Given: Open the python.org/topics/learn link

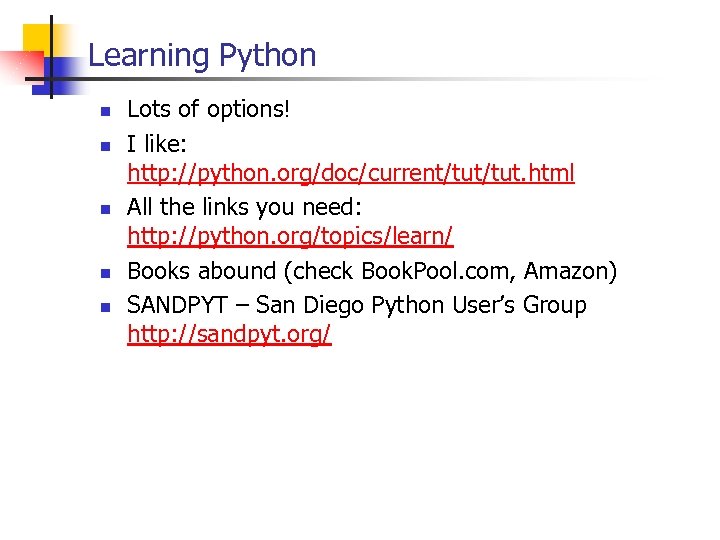Looking at the screenshot, I should click(x=290, y=237).
